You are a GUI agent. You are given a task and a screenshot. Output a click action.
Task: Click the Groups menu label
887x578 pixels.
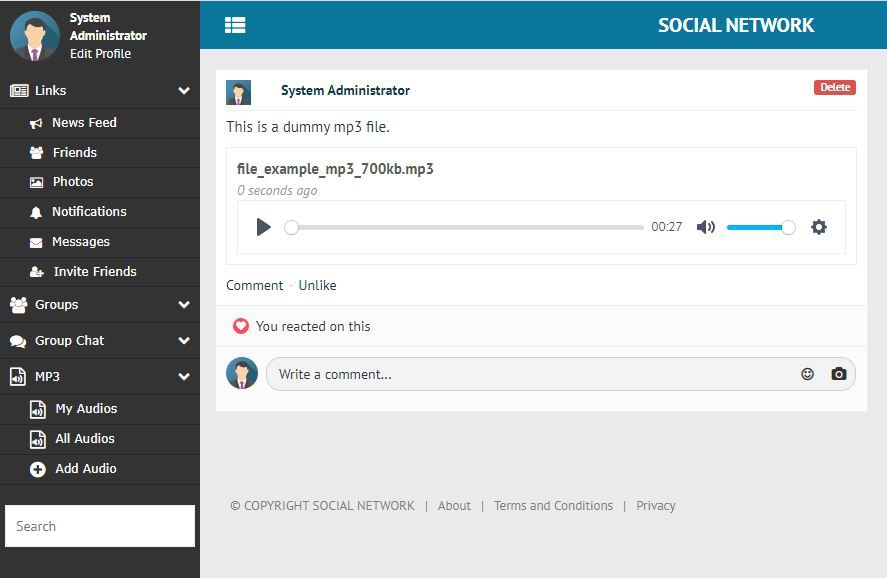tap(57, 304)
